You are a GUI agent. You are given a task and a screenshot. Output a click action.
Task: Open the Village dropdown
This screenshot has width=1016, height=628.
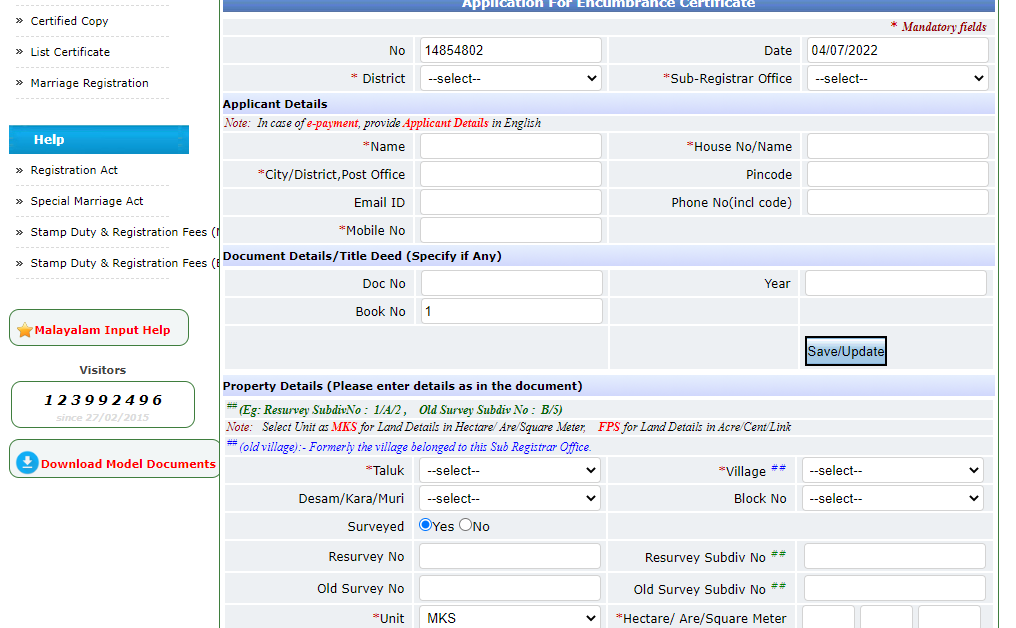pos(892,470)
